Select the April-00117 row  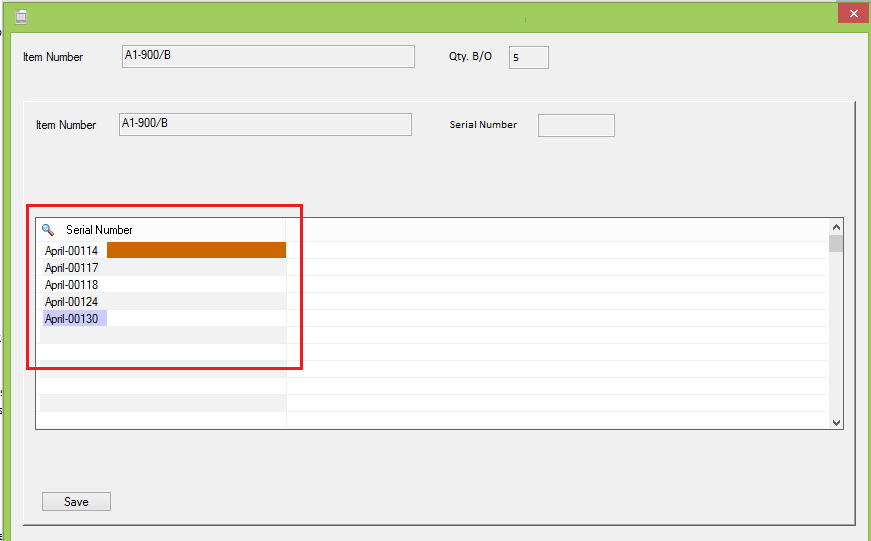click(x=71, y=268)
